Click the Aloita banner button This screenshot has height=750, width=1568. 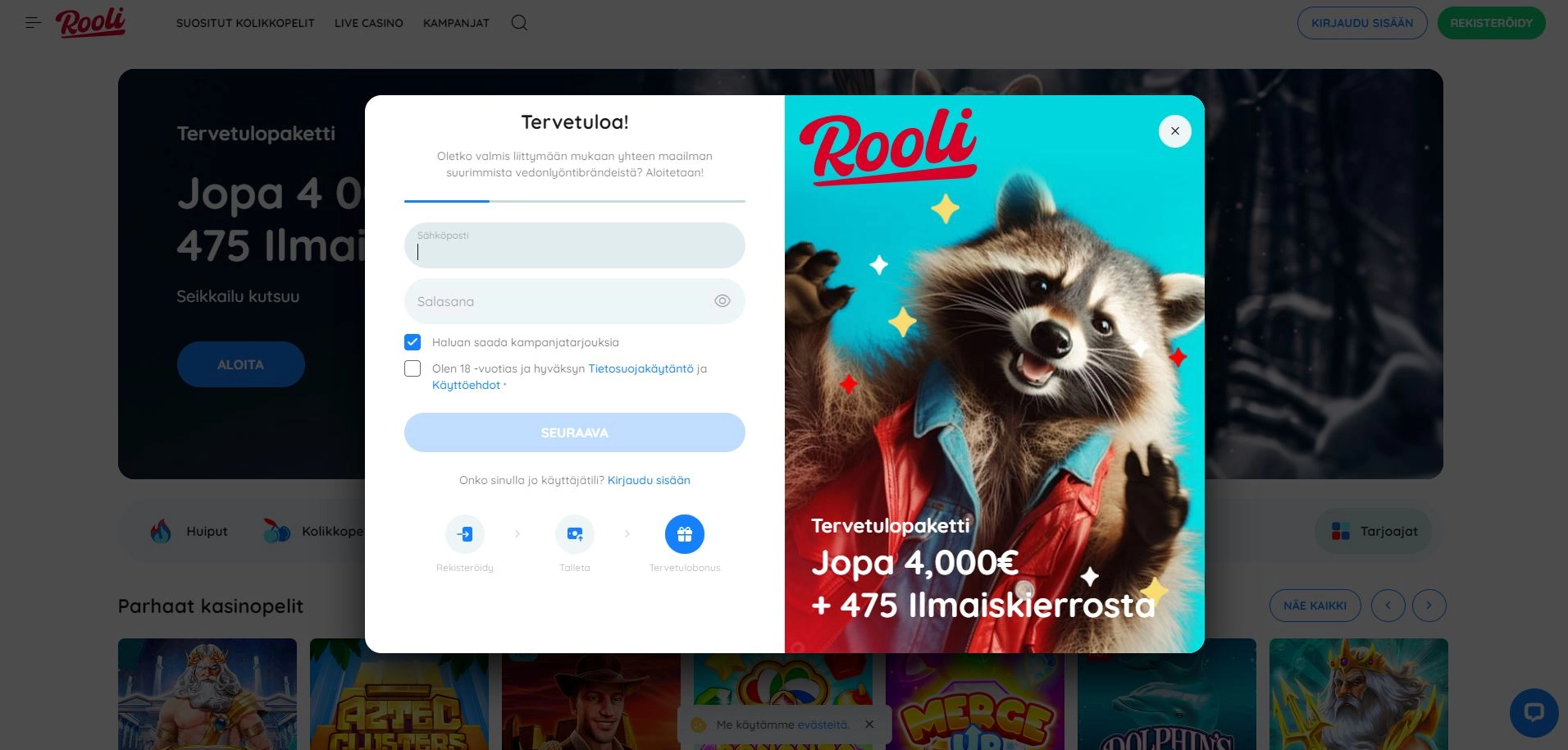pos(241,364)
